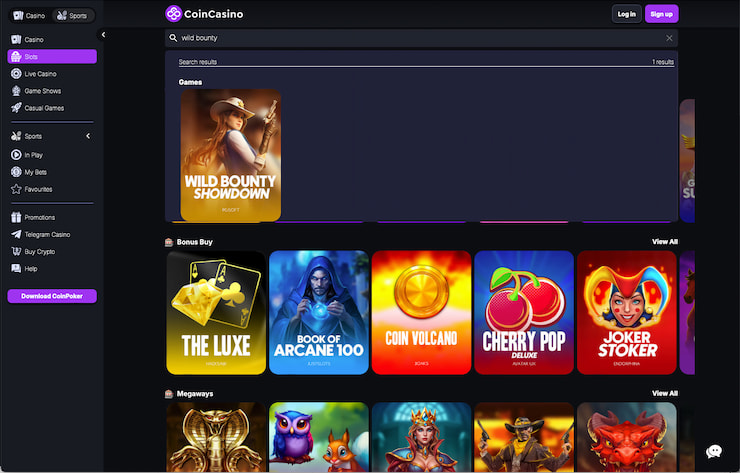This screenshot has height=473, width=740.
Task: Click the Help chat icon in sidebar
Action: tap(16, 268)
